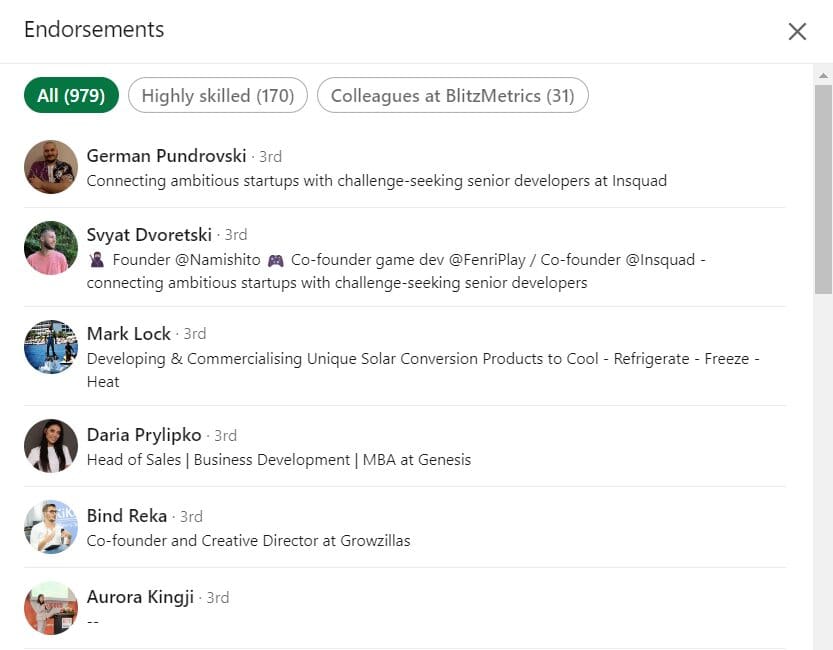Image resolution: width=833 pixels, height=650 pixels.
Task: Click Aurora Kingji's name
Action: tap(139, 597)
